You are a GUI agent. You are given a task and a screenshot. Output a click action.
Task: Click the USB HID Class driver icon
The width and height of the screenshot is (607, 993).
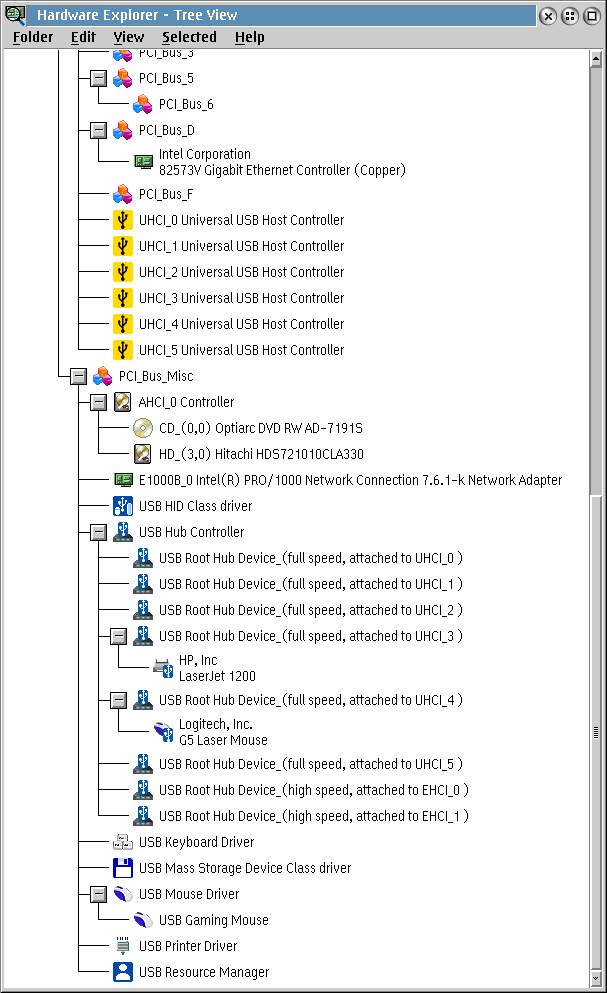[122, 506]
